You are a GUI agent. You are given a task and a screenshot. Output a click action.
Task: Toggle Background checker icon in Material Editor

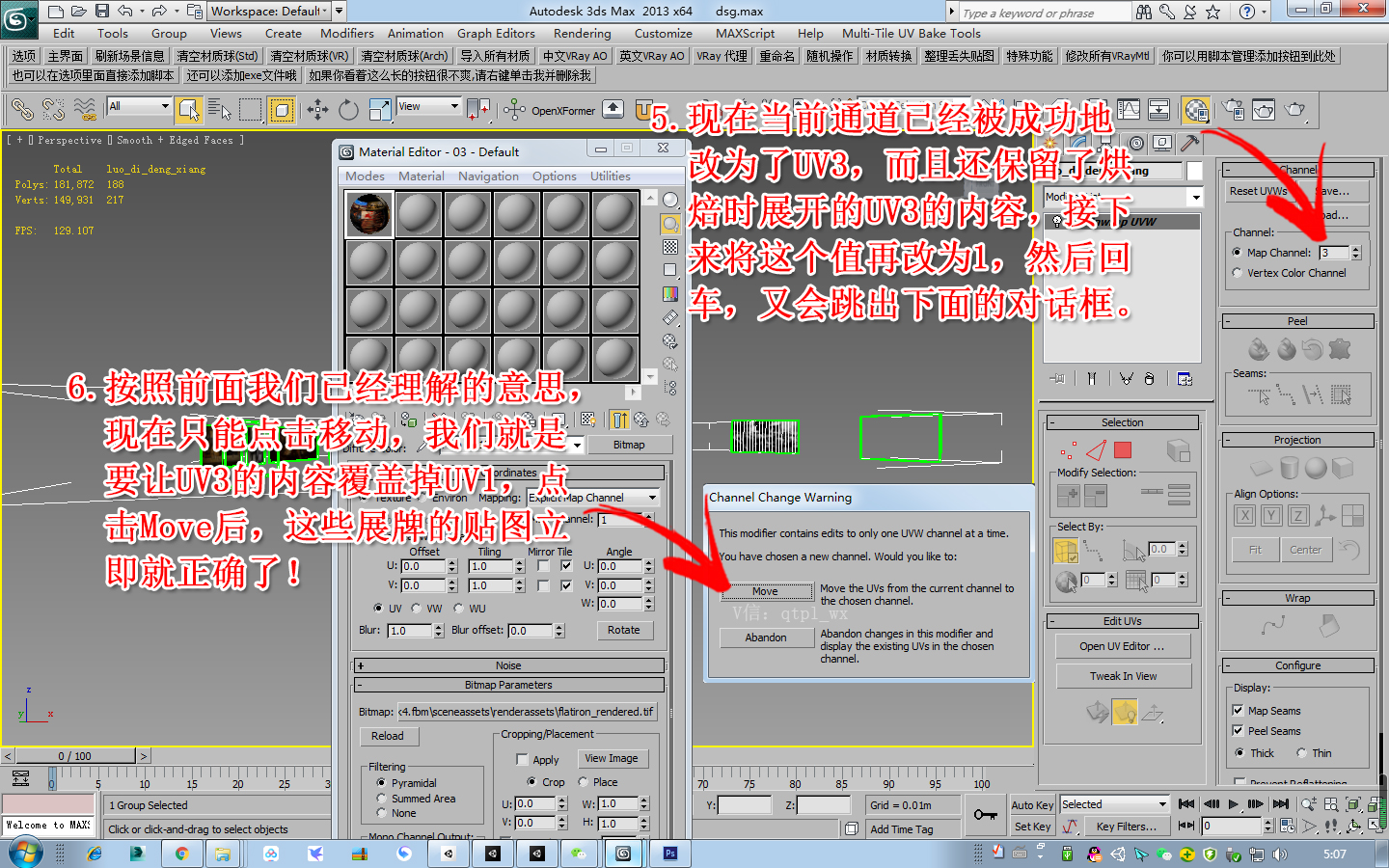pos(670,247)
